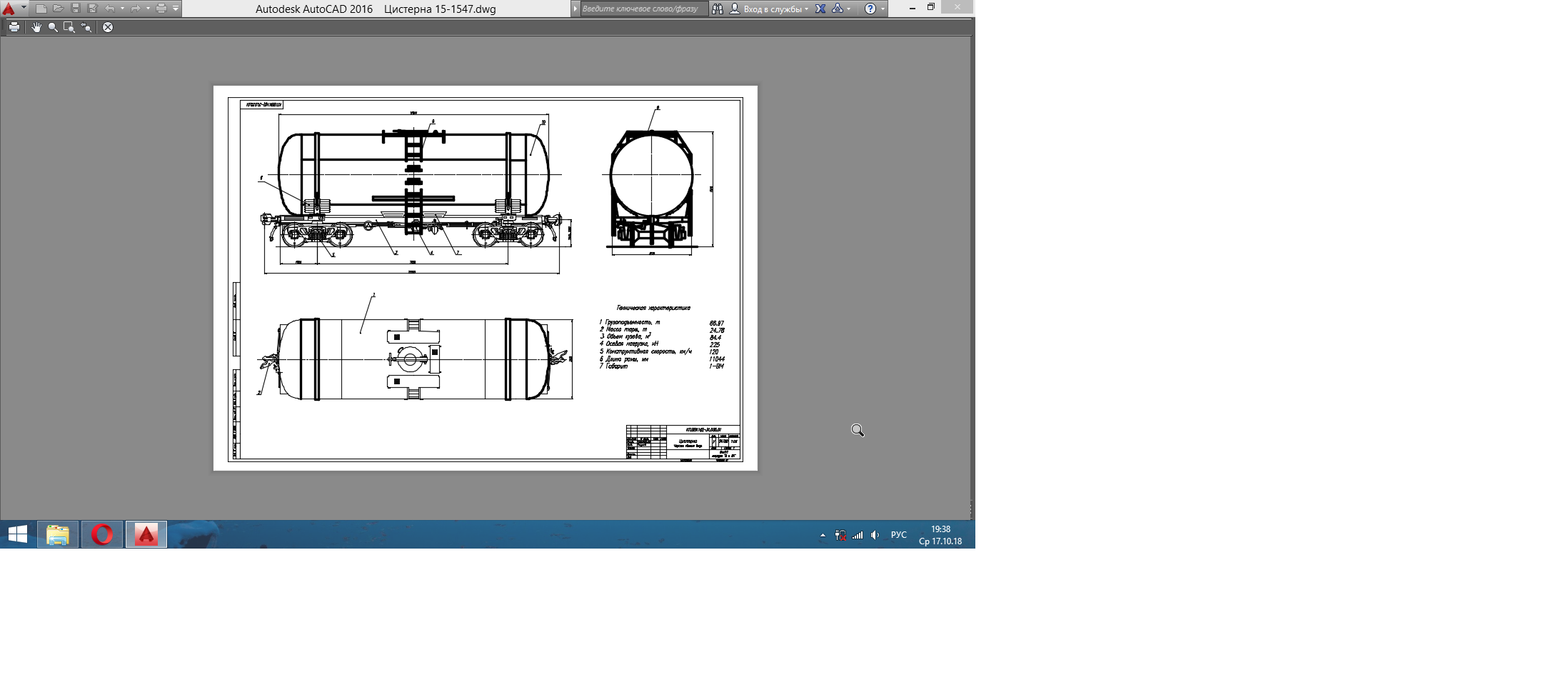Click the Plot icon in the preview toolbar
The height and width of the screenshot is (700, 1568).
14,27
